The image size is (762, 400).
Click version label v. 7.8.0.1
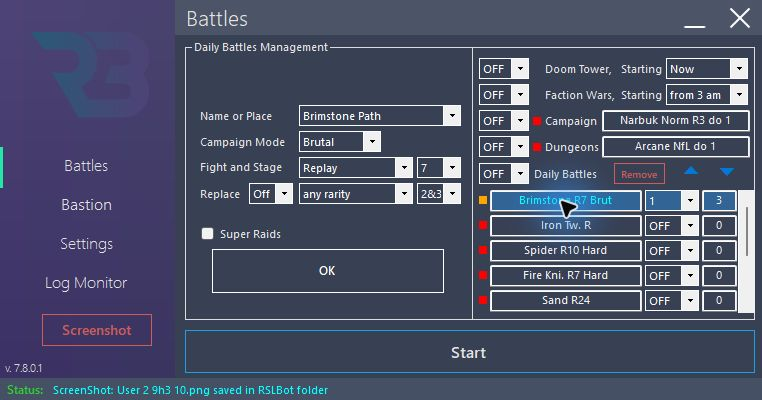(x=24, y=368)
